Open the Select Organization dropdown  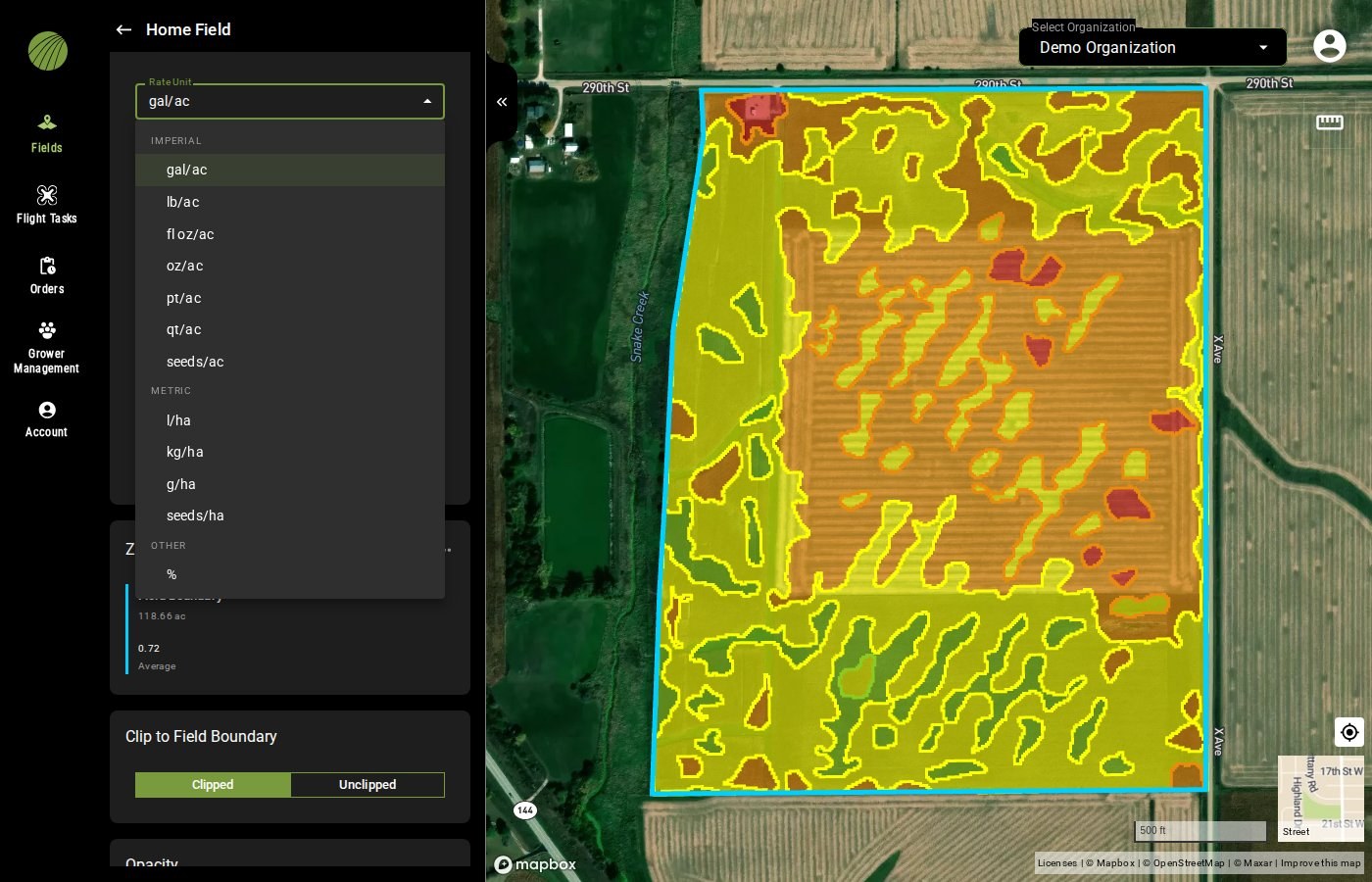click(x=1152, y=47)
